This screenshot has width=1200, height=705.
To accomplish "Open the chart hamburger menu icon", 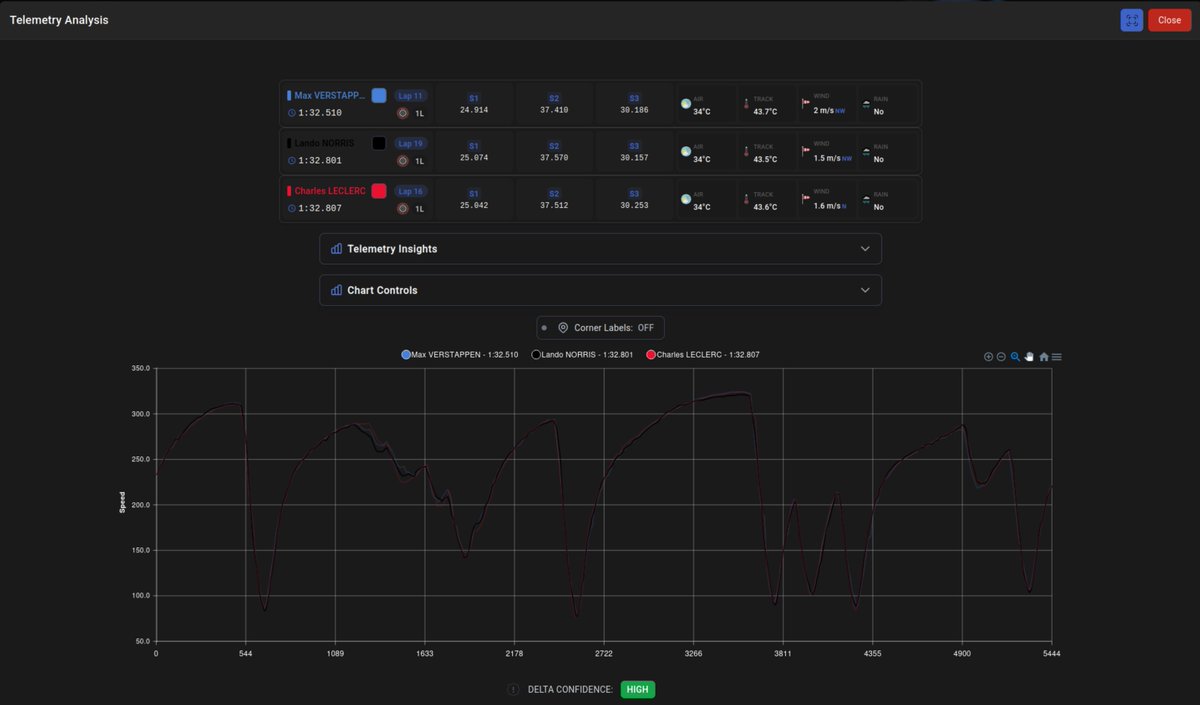I will coord(1055,356).
